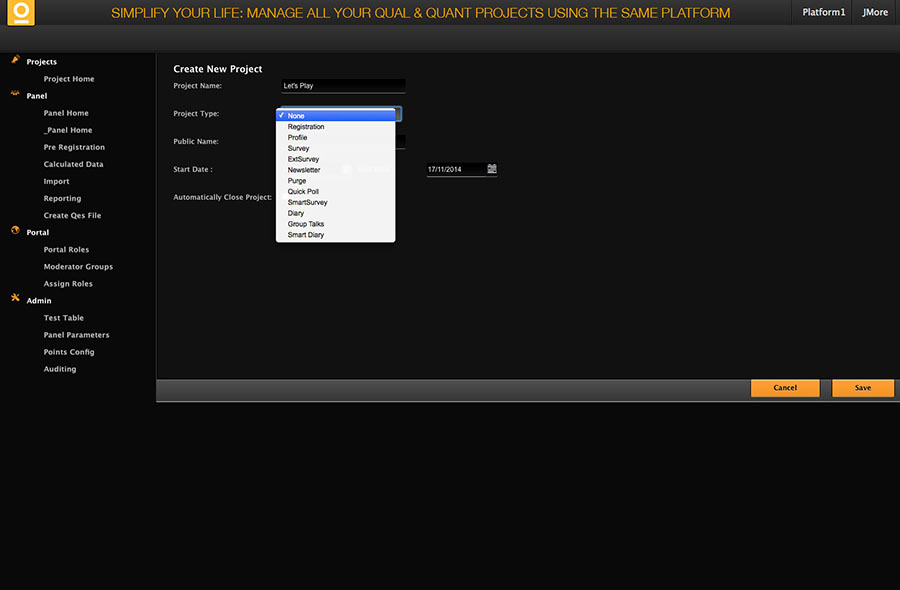
Task: Click the start date field showing 17/11/2014
Action: click(455, 170)
